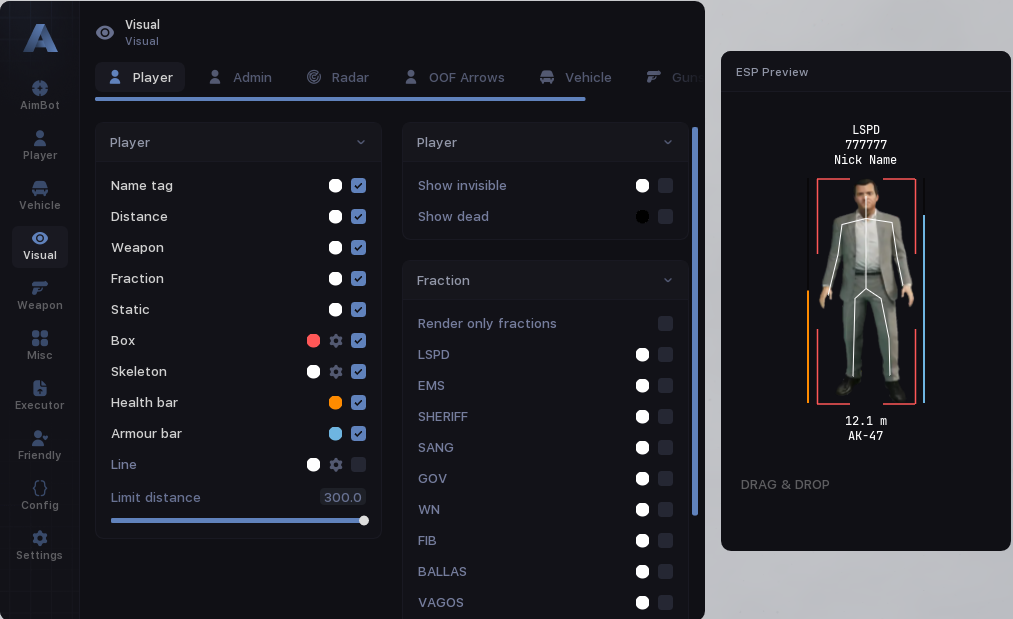Image resolution: width=1013 pixels, height=619 pixels.
Task: Enable the EMS fraction checkbox
Action: [665, 386]
